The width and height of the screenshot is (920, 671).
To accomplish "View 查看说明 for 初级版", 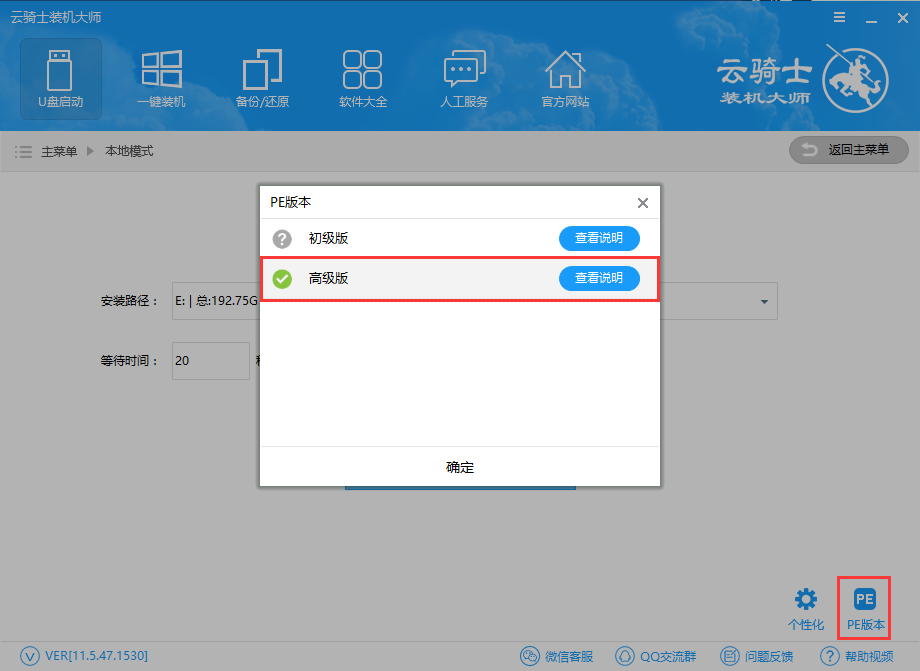I will 599,238.
